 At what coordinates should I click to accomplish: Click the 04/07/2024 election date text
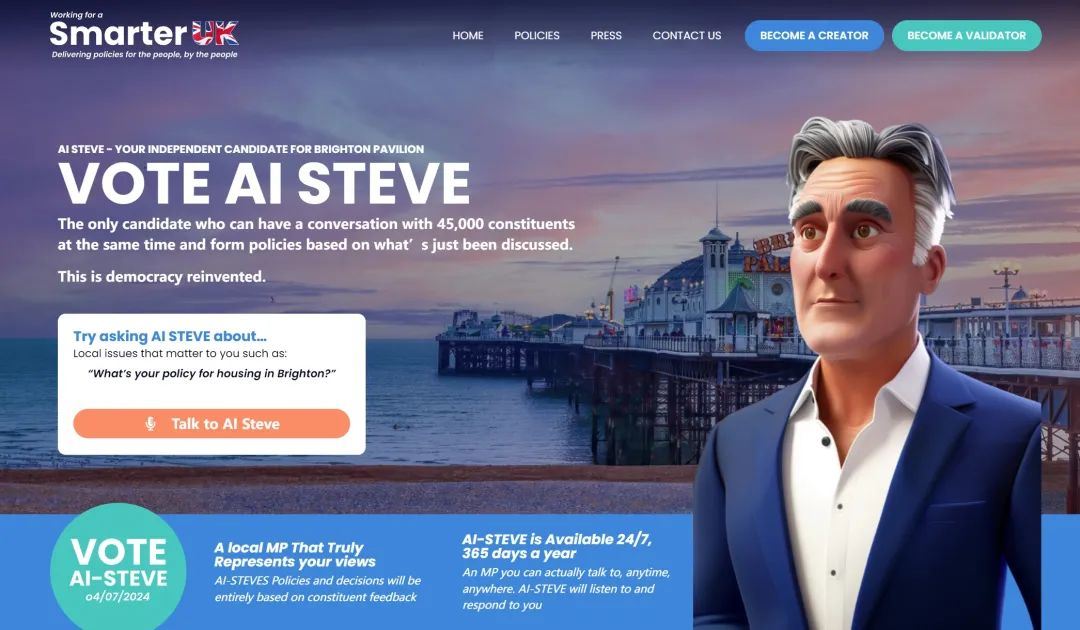tap(117, 596)
